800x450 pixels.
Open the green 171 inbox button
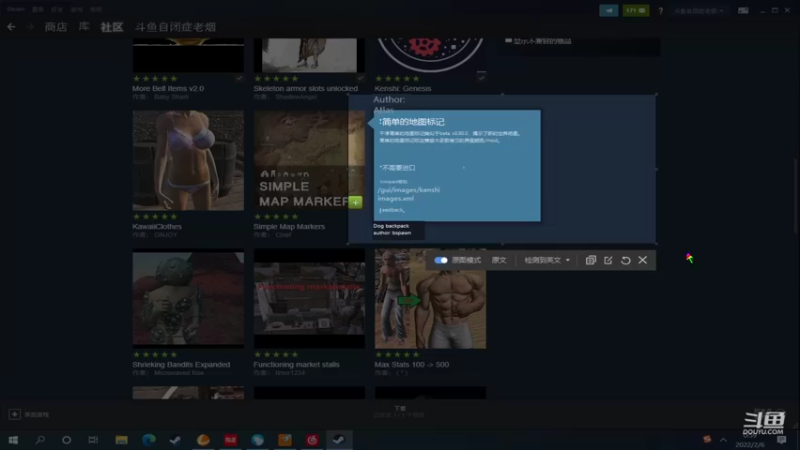pyautogui.click(x=636, y=10)
